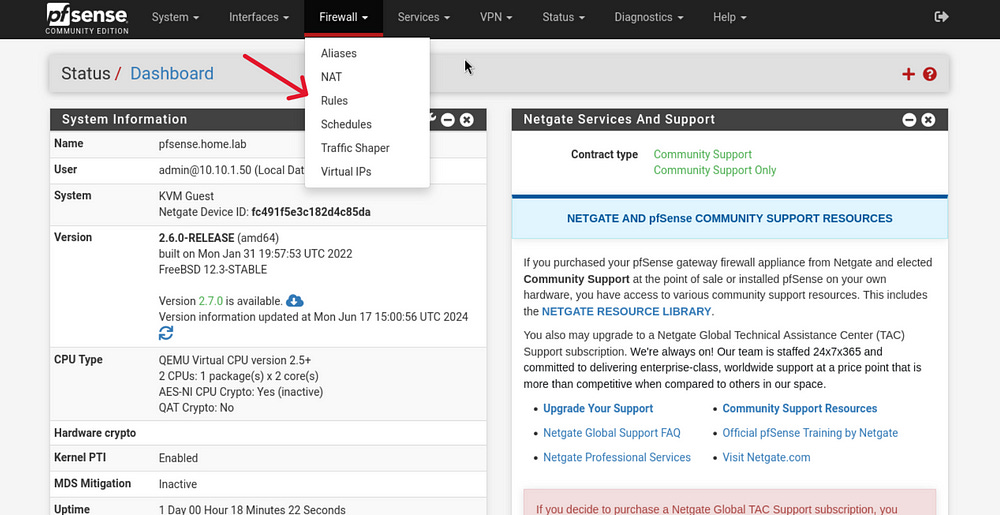Collapse the Netgate Services And Support widget
1000x515 pixels.
909,120
